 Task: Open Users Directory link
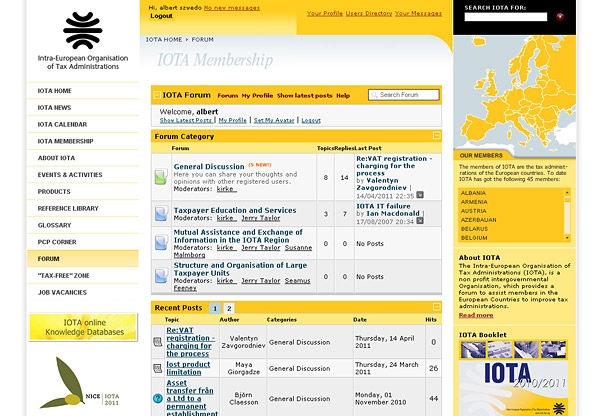coord(369,13)
